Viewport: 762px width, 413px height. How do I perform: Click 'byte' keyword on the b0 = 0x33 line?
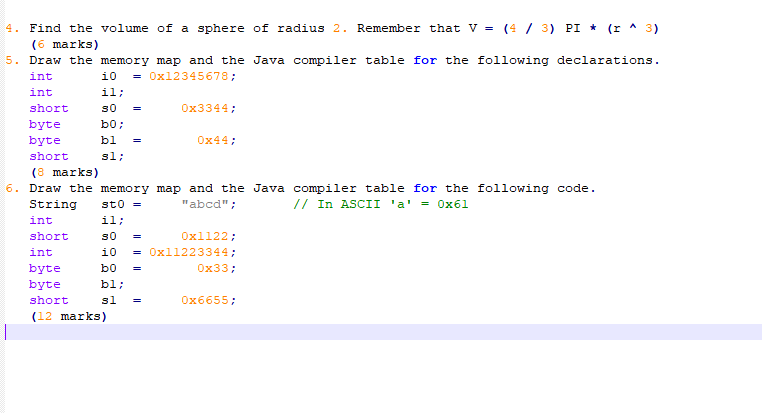click(x=45, y=268)
